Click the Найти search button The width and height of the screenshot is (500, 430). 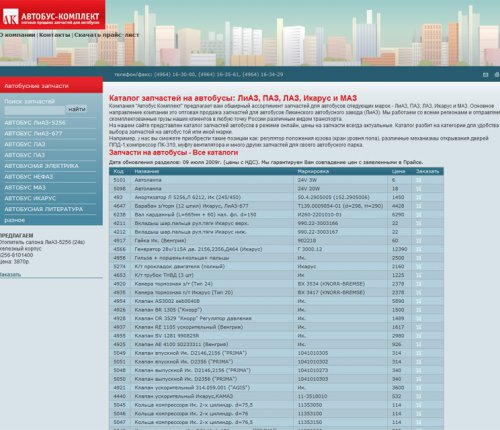77,109
